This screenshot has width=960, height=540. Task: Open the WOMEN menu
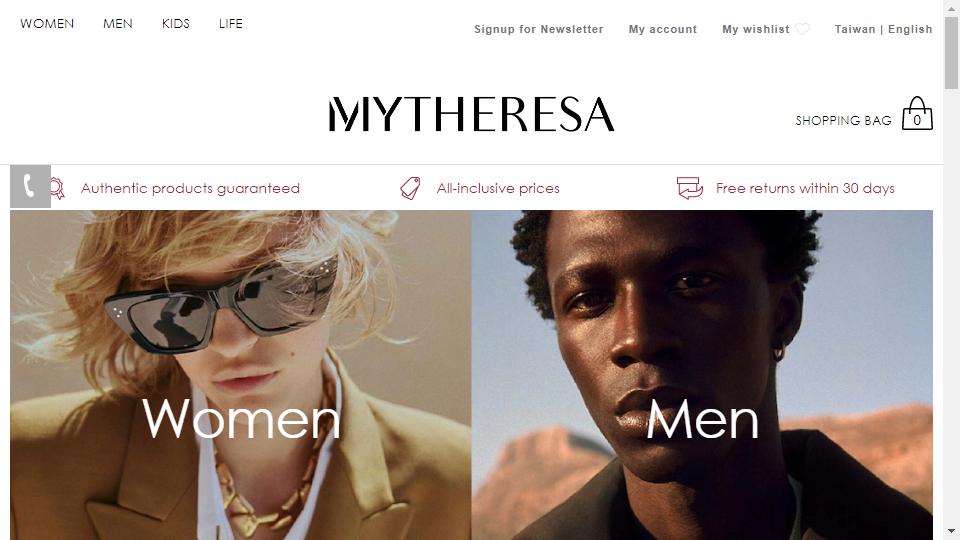pyautogui.click(x=47, y=23)
